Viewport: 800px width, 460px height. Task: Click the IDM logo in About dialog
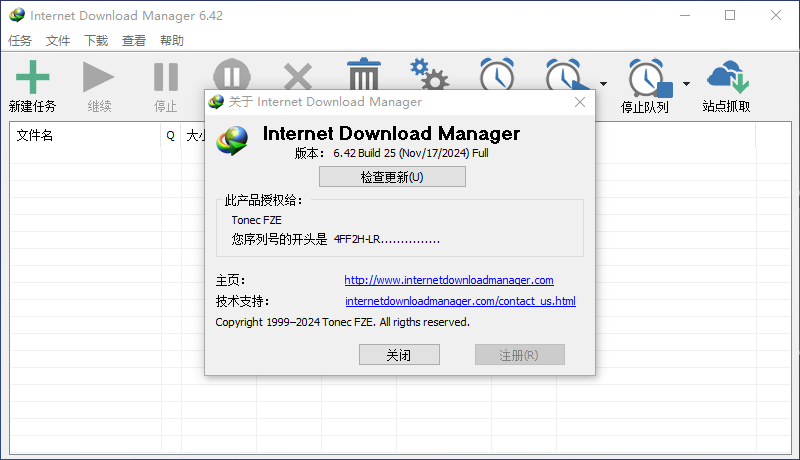click(x=232, y=140)
